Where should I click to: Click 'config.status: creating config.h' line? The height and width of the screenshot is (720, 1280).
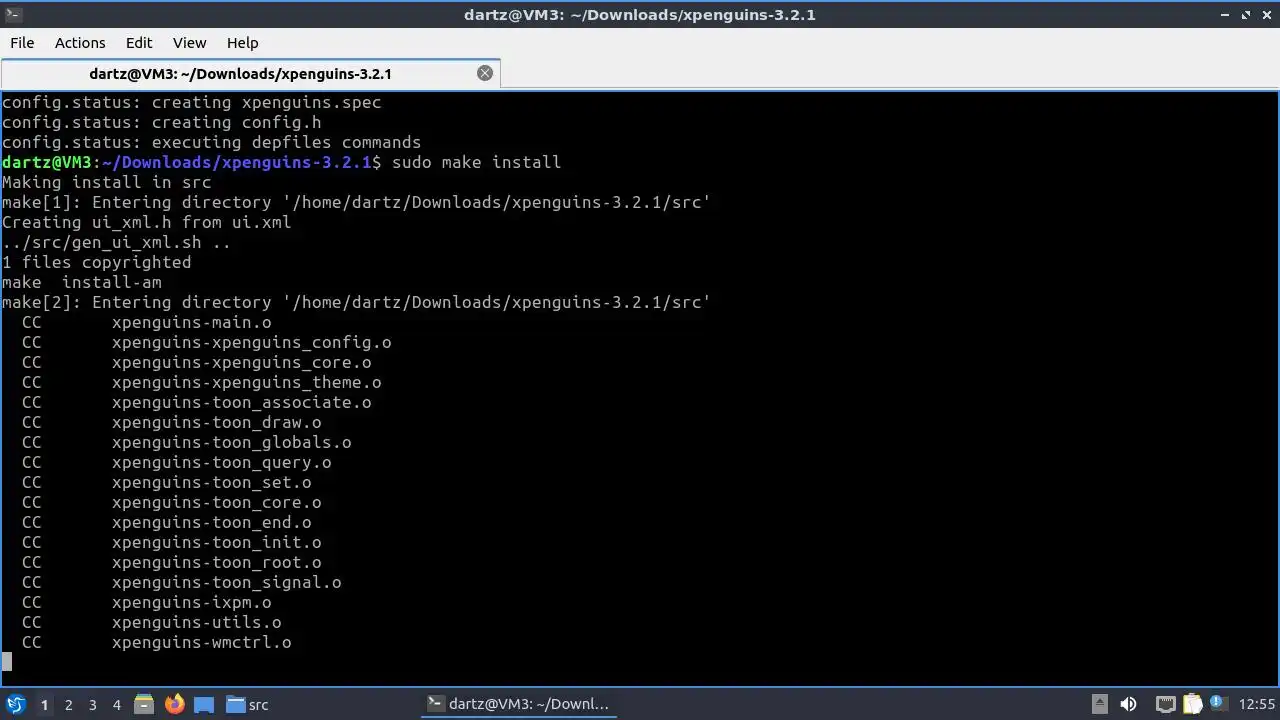[x=162, y=122]
